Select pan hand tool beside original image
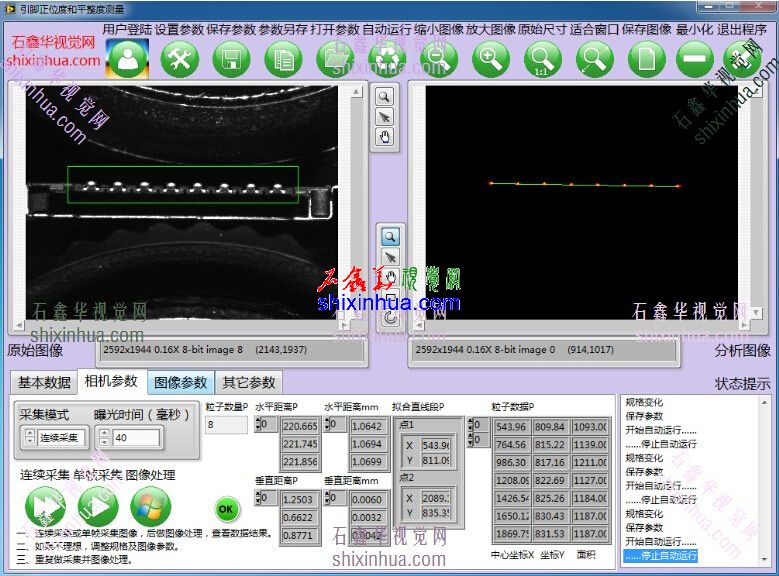 384,137
